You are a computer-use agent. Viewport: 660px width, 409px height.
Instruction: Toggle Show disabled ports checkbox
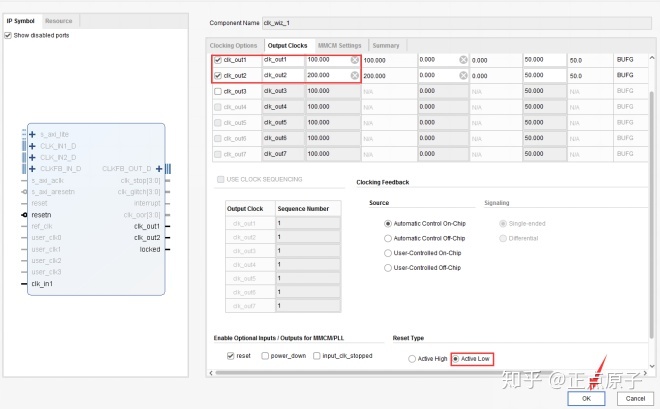click(8, 35)
